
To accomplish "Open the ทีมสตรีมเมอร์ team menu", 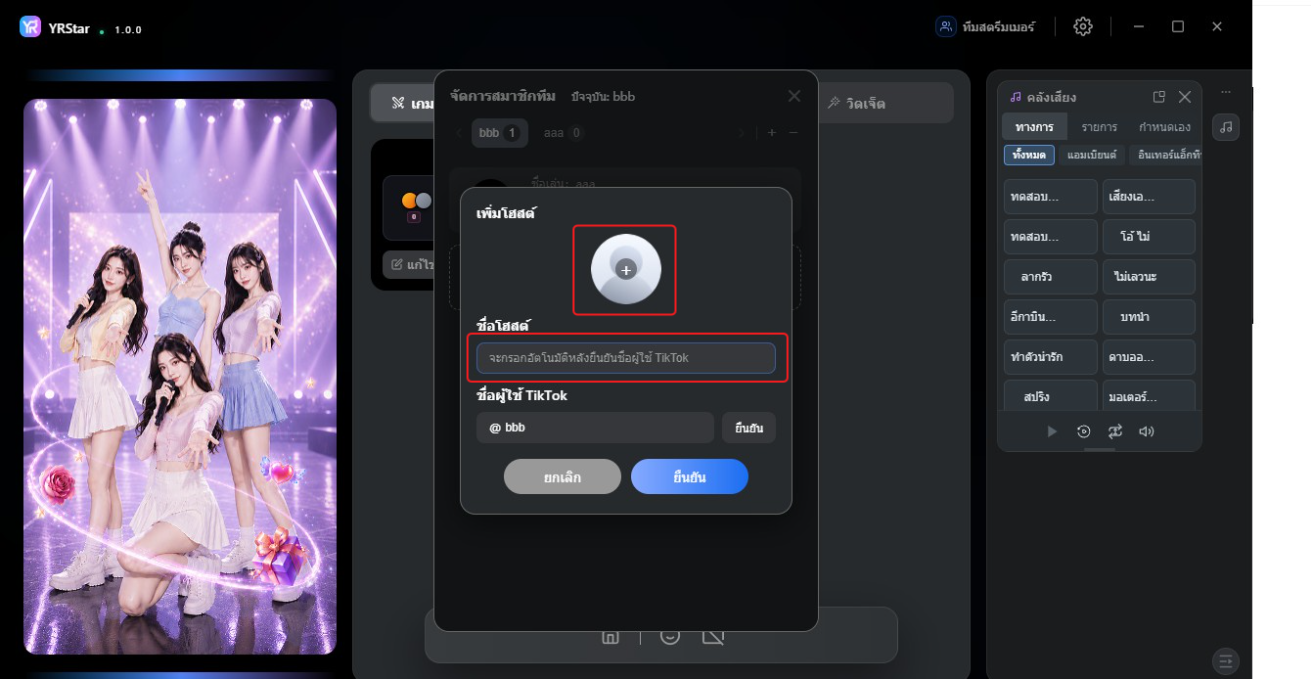I will point(985,27).
